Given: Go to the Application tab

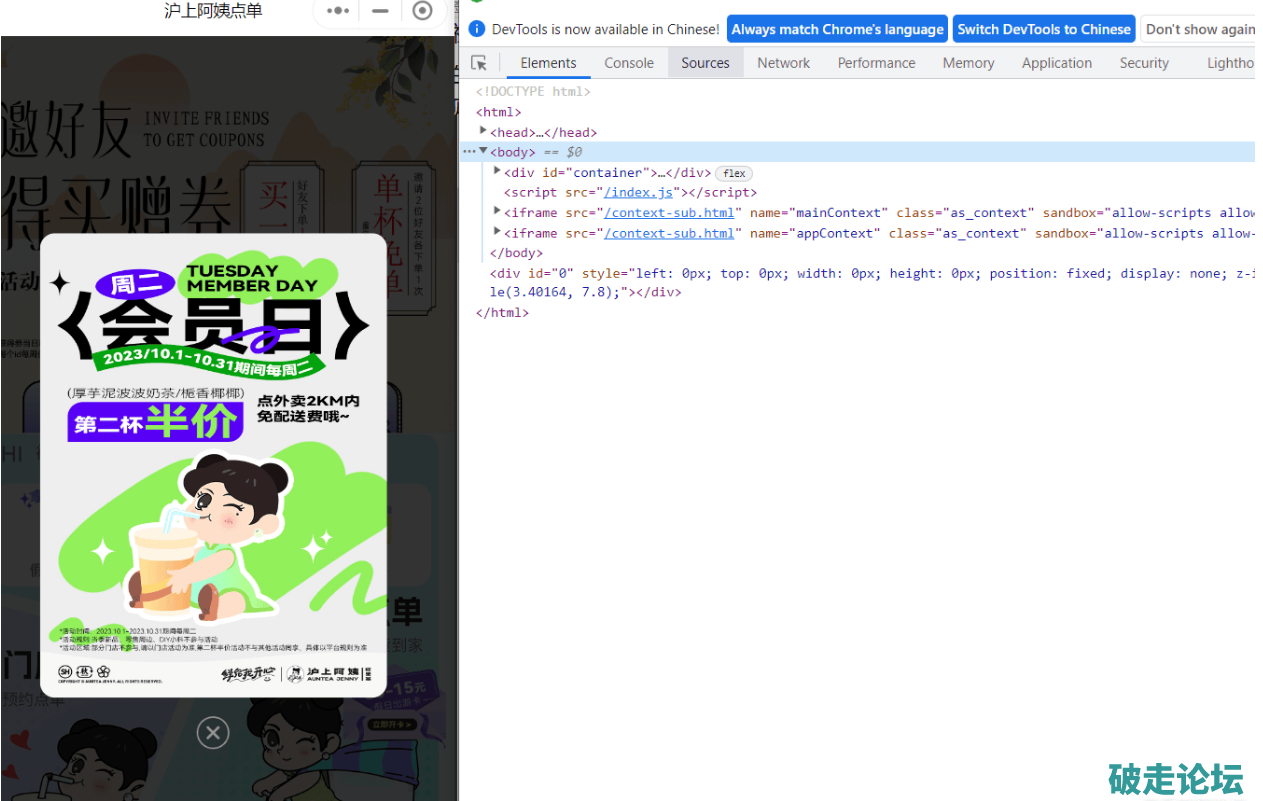Looking at the screenshot, I should [1056, 63].
